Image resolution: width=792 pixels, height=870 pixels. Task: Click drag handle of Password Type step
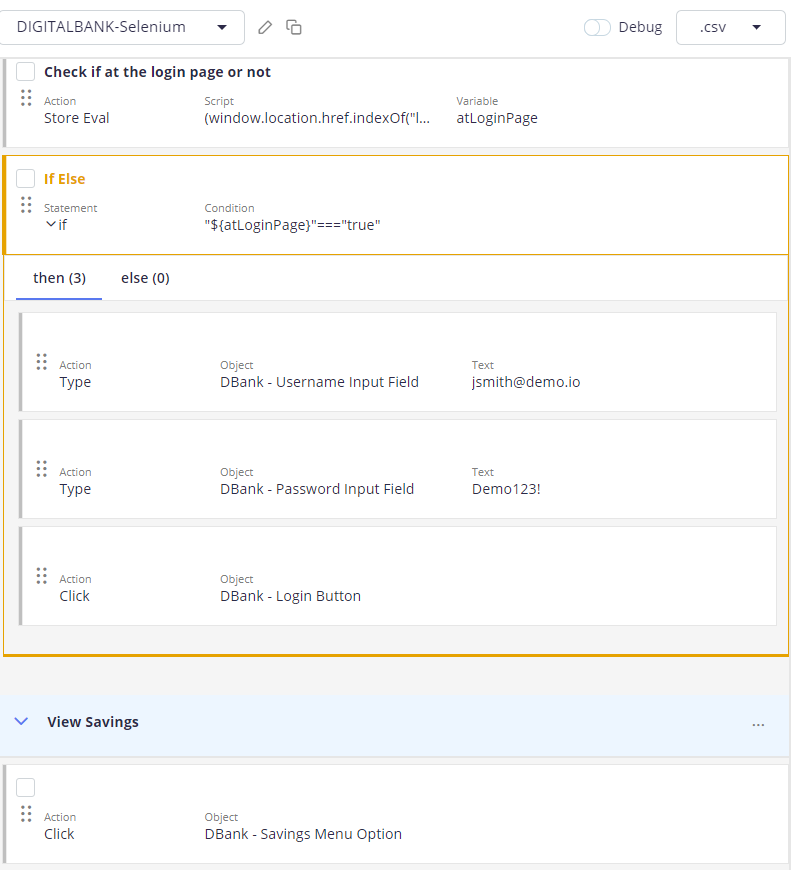42,469
